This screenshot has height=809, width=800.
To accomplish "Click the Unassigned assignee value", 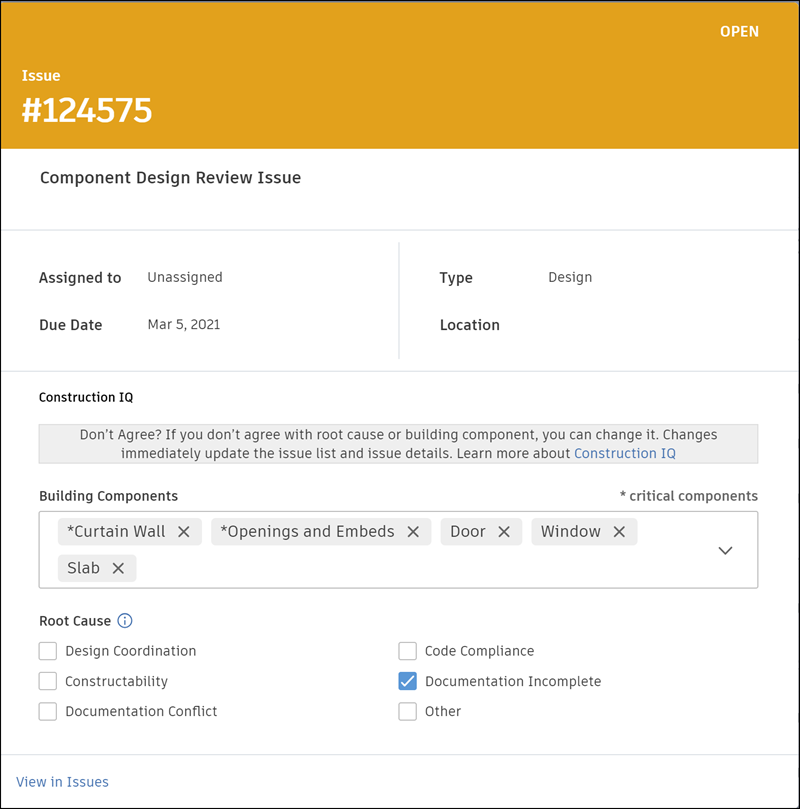I will pos(185,277).
